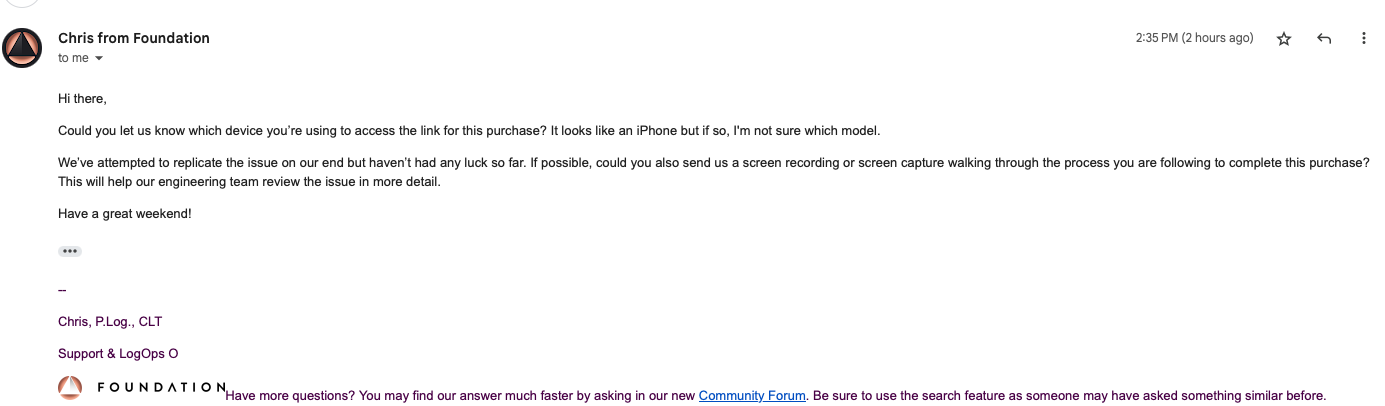Click the Foundation logo in the signature
This screenshot has height=406, width=1385.
[x=69, y=388]
